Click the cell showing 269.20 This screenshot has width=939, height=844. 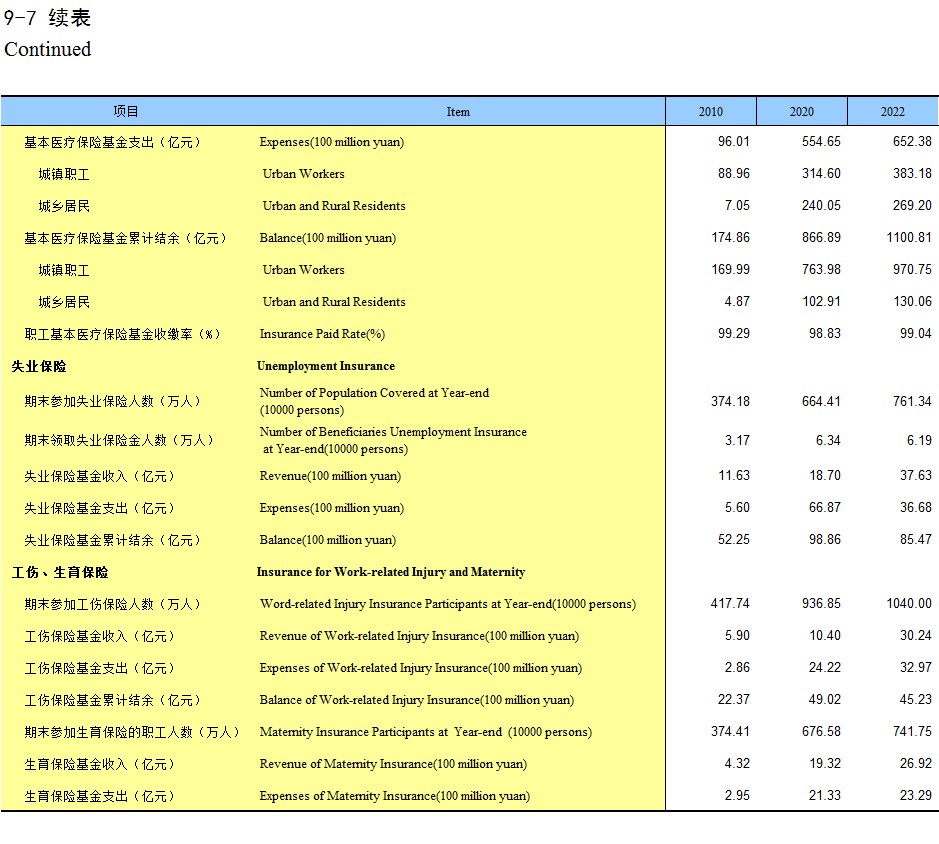point(912,205)
